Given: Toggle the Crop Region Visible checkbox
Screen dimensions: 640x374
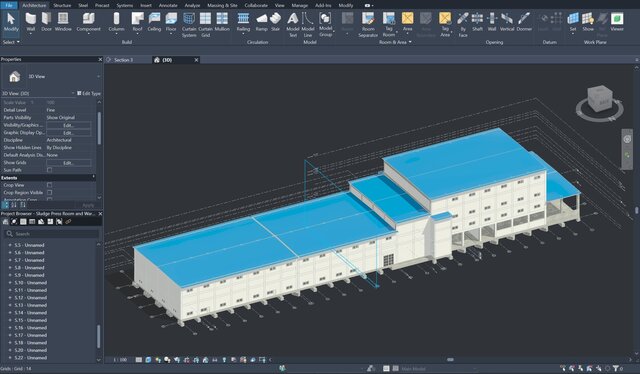Looking at the screenshot, I should 49,192.
